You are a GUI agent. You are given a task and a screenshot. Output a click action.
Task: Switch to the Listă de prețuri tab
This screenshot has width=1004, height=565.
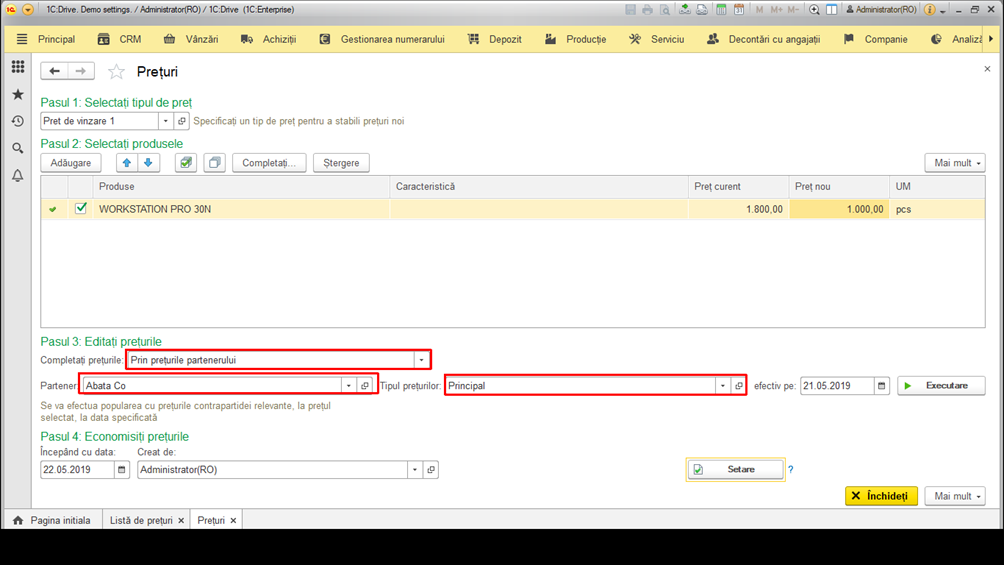point(141,520)
